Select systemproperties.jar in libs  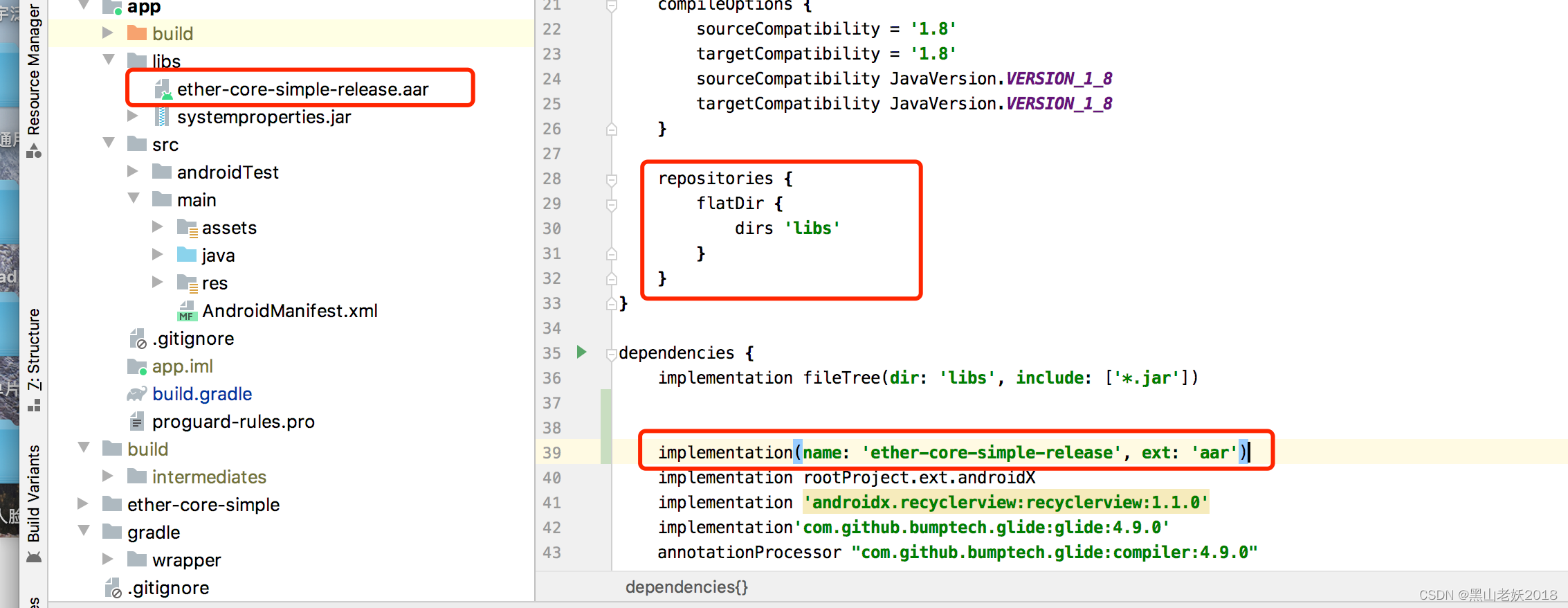click(x=264, y=117)
